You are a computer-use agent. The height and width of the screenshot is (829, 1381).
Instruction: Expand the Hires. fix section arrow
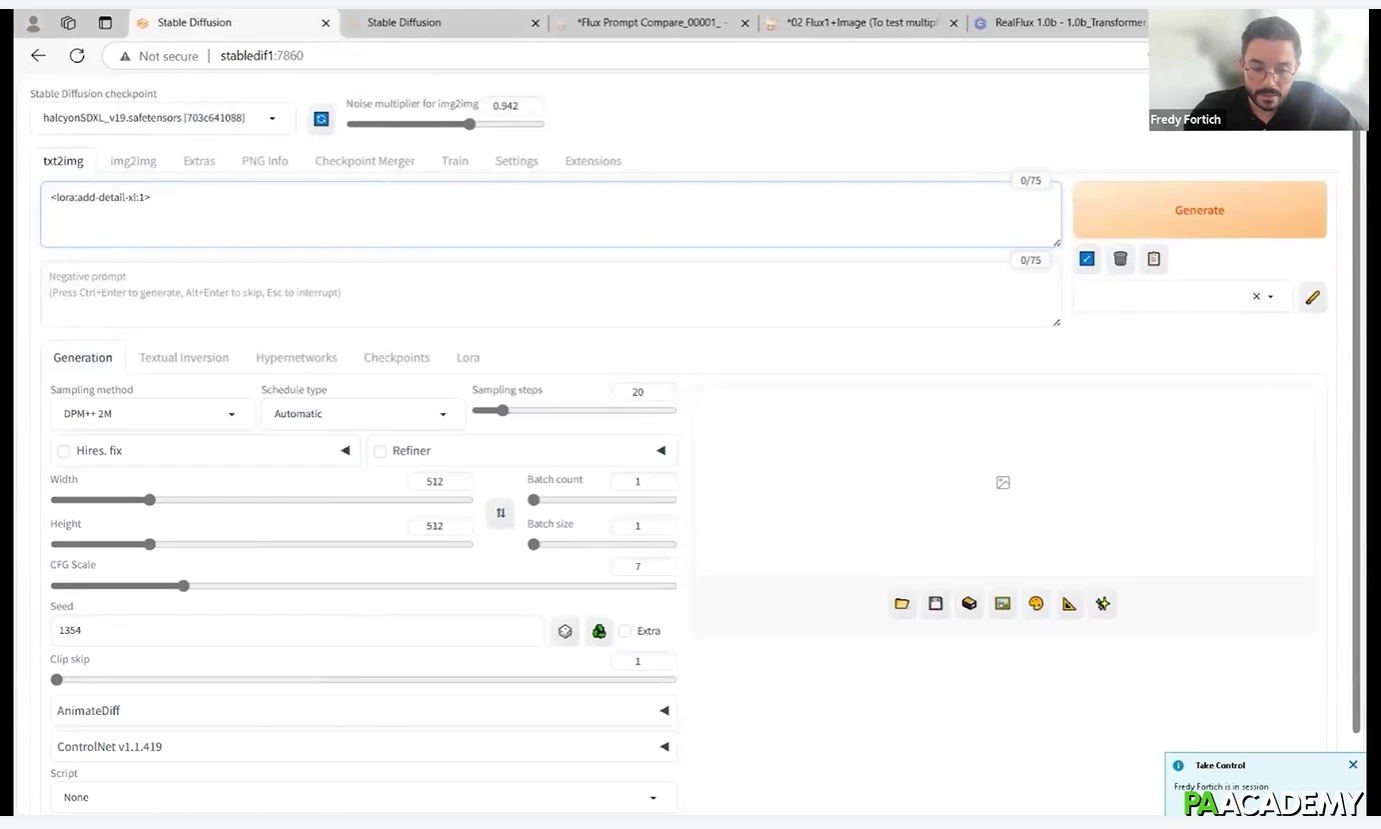pos(345,451)
